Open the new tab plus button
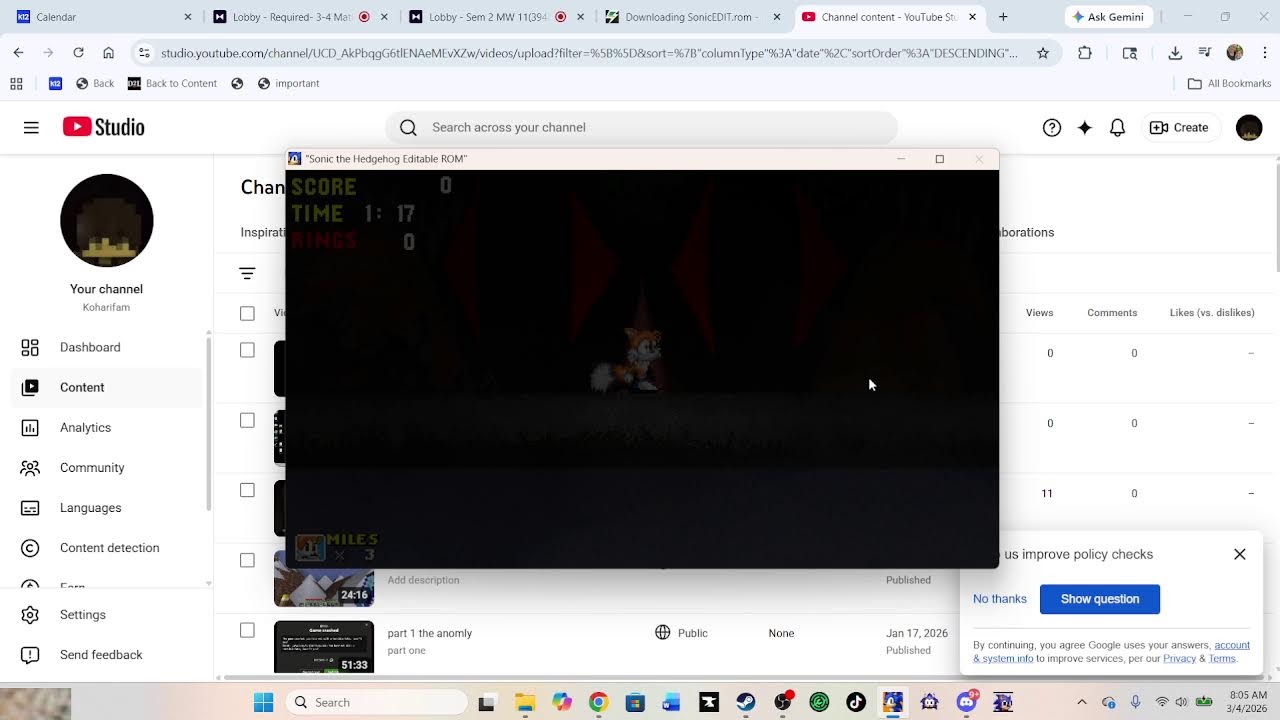The height and width of the screenshot is (720, 1280). click(1003, 17)
